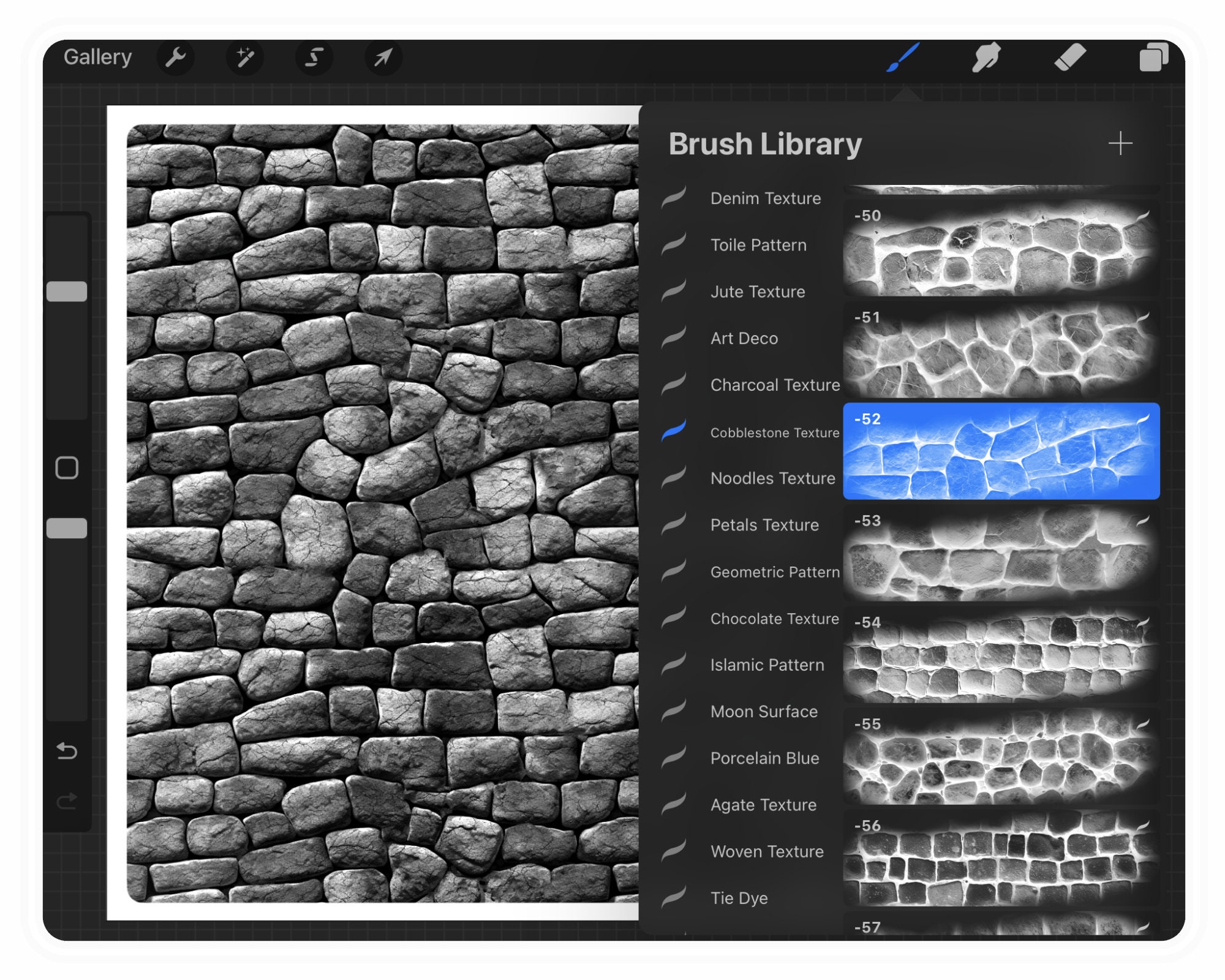1225x980 pixels.
Task: Open the Tie Dye brush
Action: (739, 898)
